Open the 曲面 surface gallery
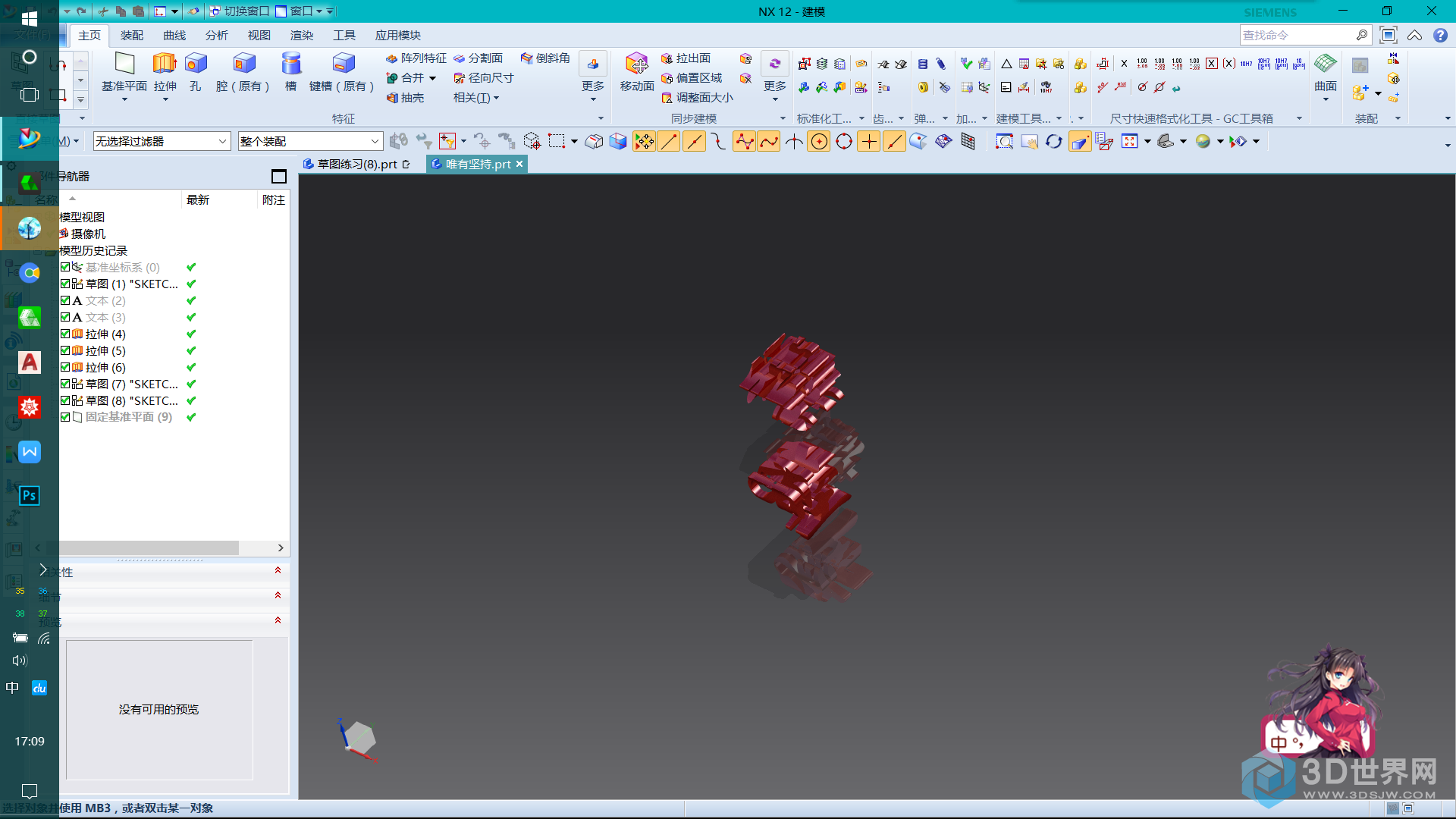This screenshot has height=819, width=1456. click(x=1326, y=76)
